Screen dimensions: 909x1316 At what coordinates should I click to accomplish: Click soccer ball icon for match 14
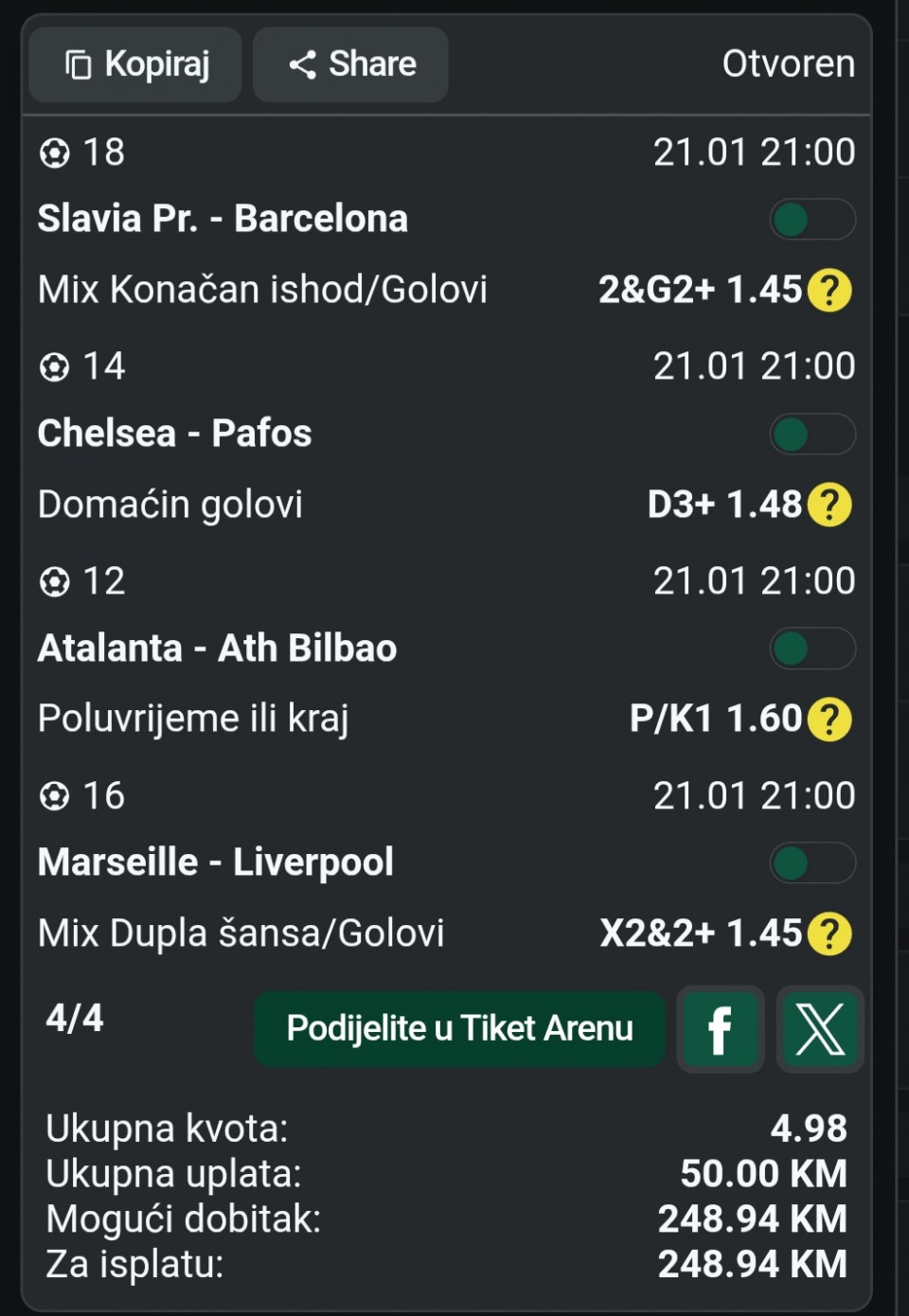54,366
